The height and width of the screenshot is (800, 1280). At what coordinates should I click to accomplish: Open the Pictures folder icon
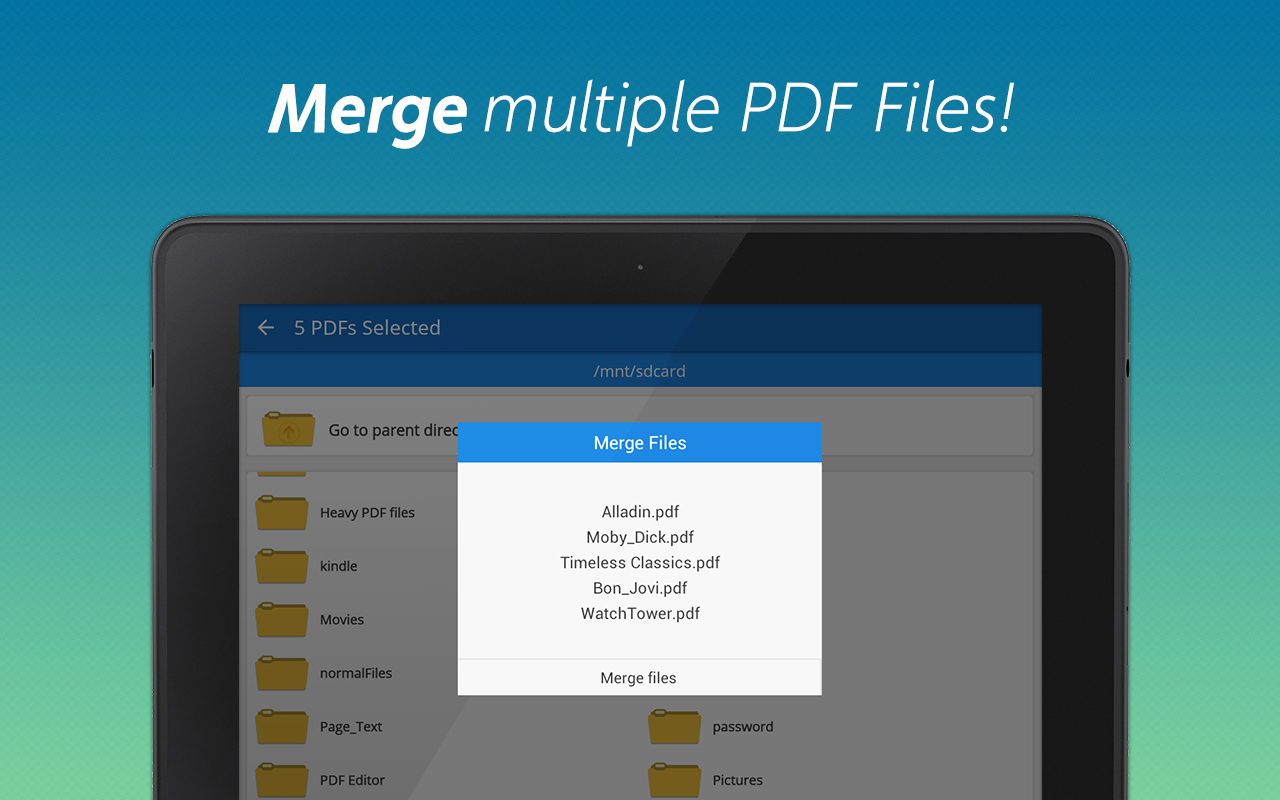[674, 780]
